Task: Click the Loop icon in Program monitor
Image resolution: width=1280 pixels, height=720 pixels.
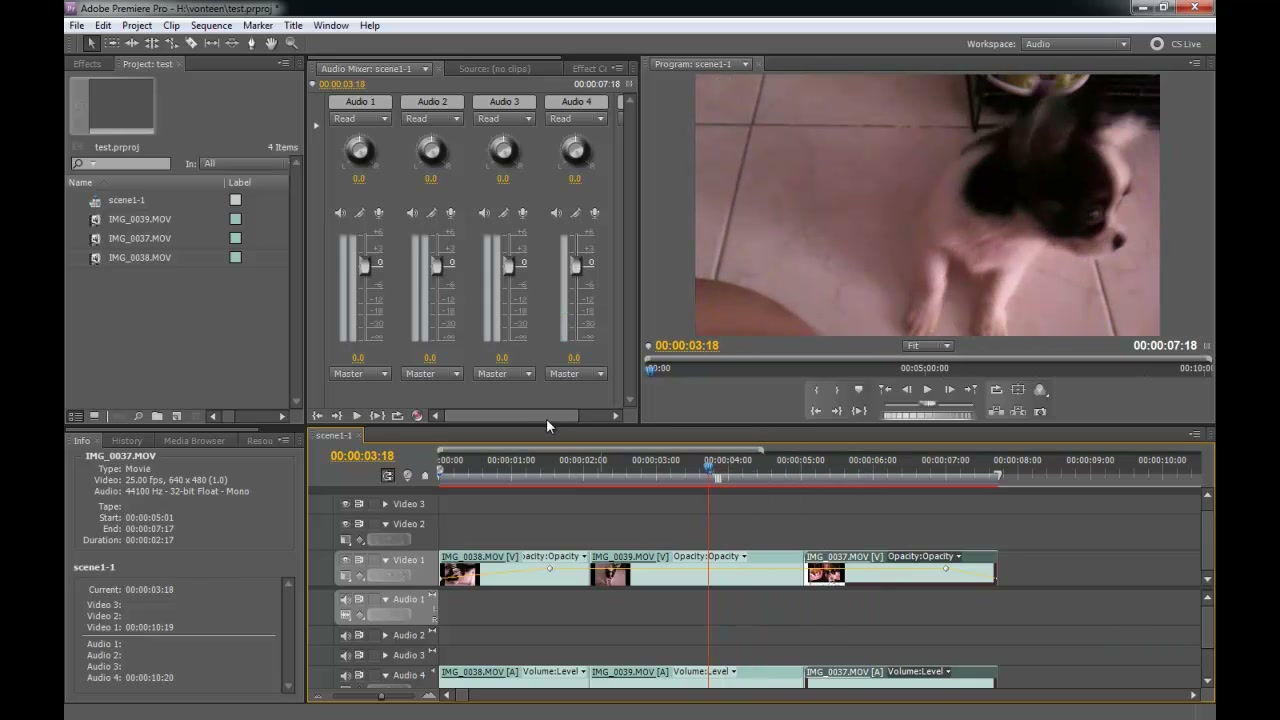Action: coord(996,390)
